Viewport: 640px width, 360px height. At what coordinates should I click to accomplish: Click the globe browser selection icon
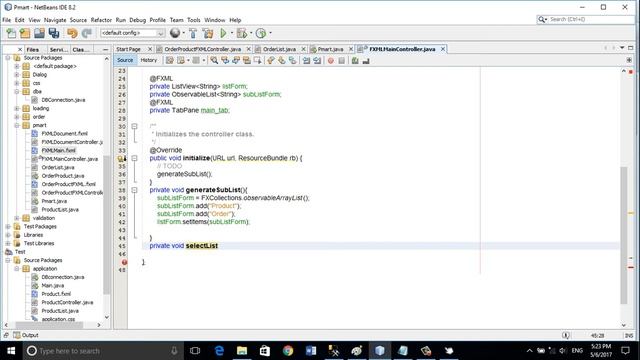click(x=175, y=33)
